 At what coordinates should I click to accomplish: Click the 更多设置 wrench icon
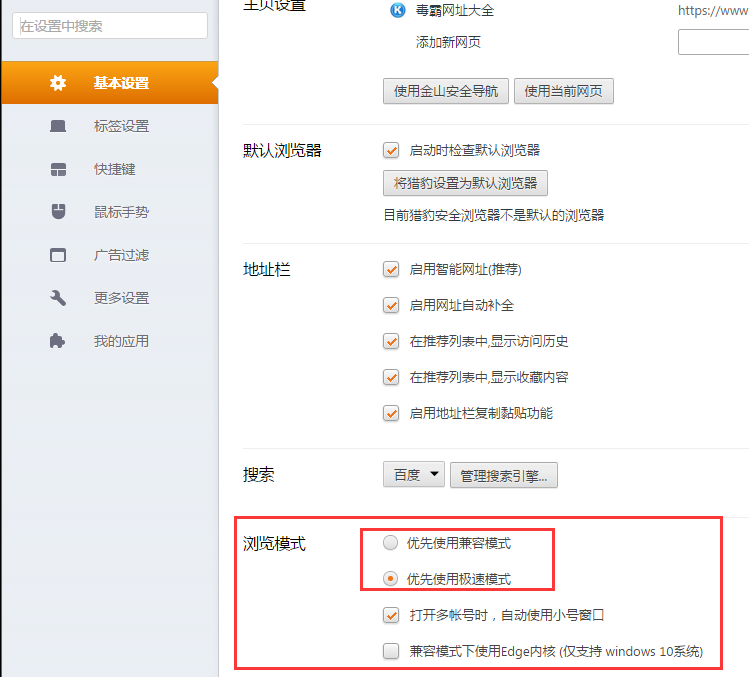(58, 298)
